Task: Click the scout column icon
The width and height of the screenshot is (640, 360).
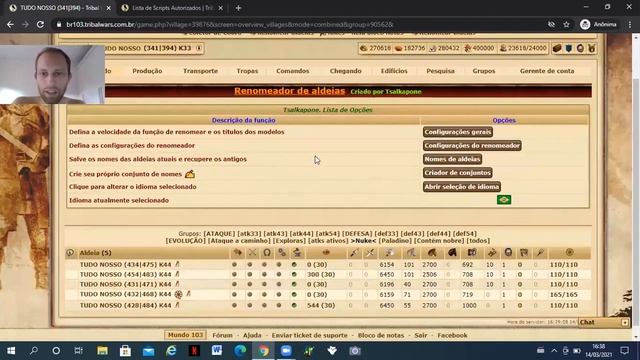Action: tap(411, 253)
